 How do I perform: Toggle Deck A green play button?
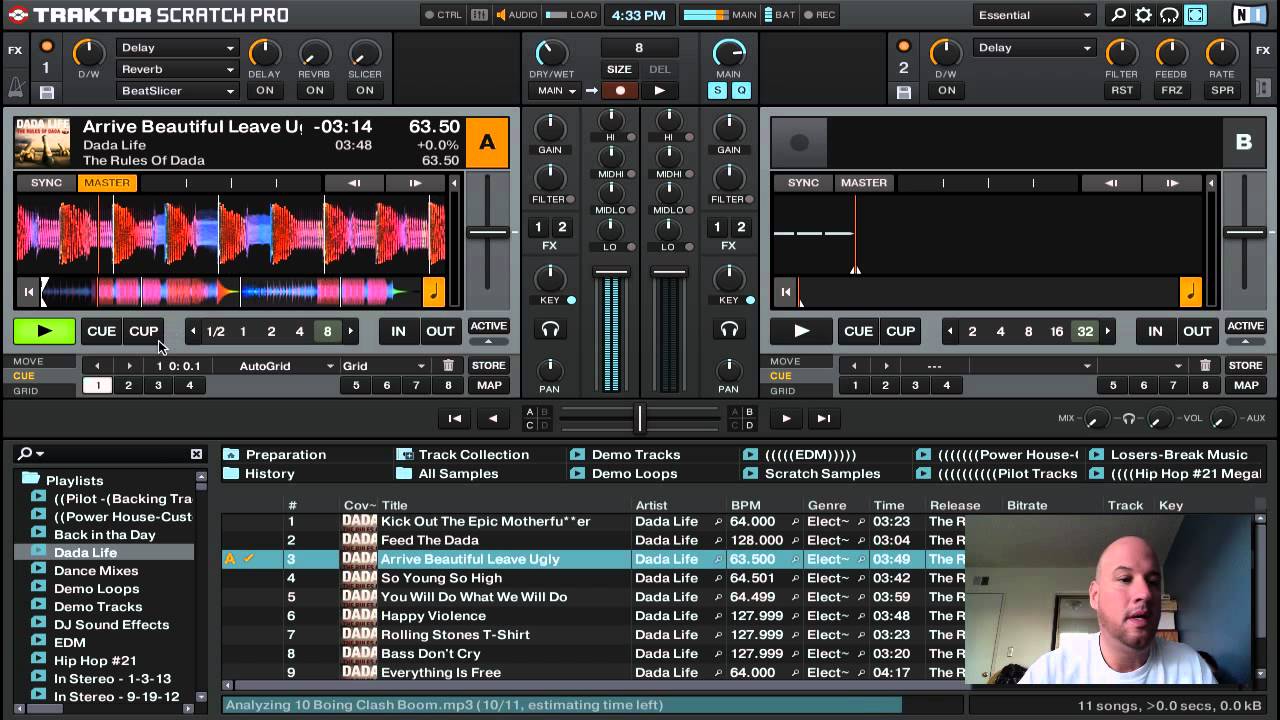tap(44, 331)
